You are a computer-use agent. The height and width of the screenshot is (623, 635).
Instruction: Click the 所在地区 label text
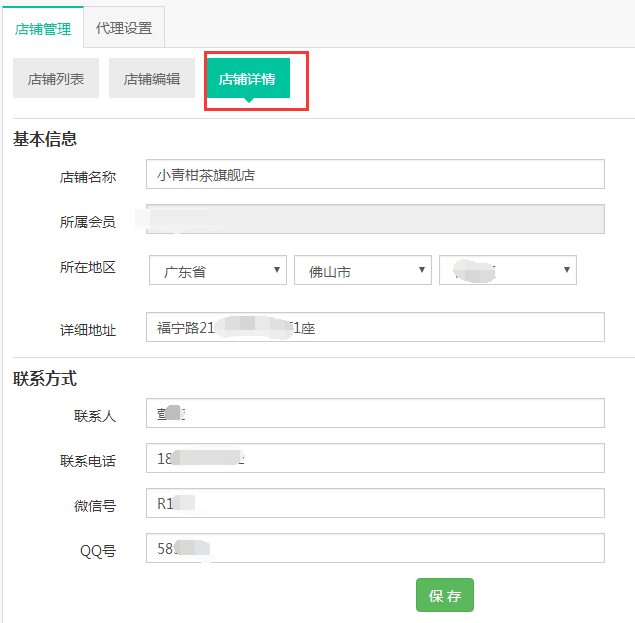tap(88, 268)
